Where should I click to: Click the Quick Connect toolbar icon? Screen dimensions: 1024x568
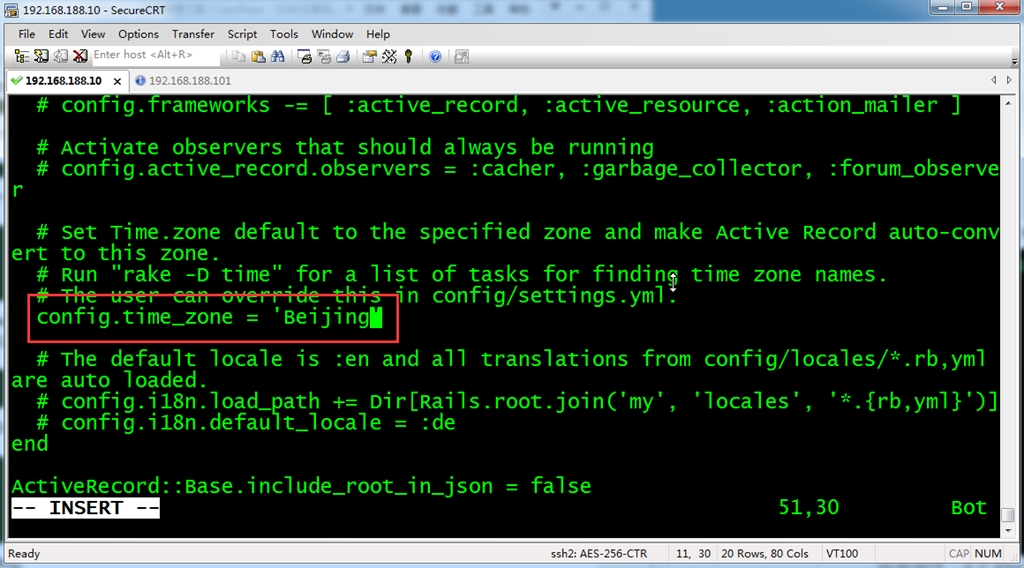41,57
